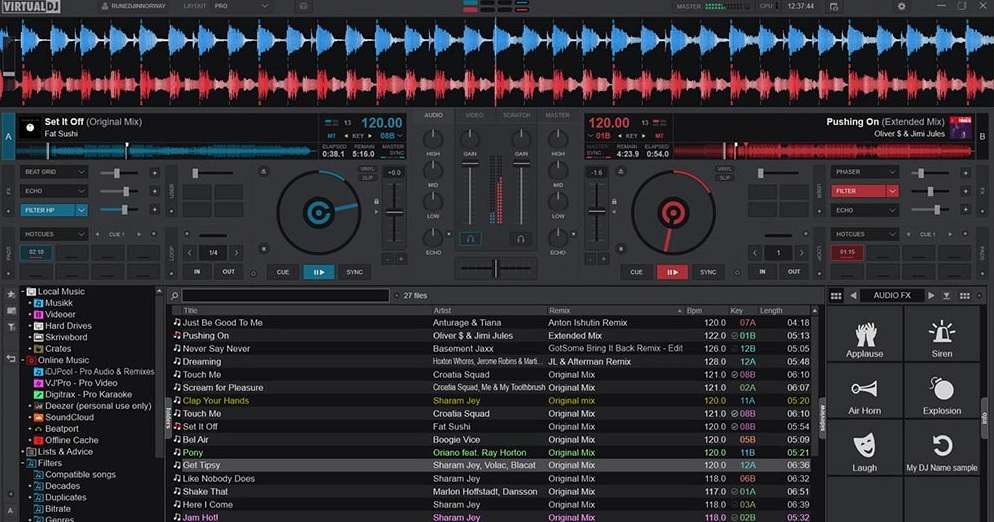994x522 pixels.
Task: Switch to the VIDEO mixer tab
Action: [474, 115]
